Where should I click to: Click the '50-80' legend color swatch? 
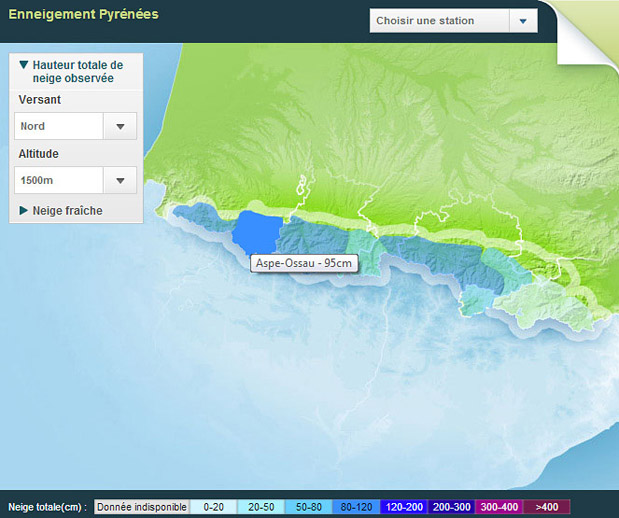point(309,507)
